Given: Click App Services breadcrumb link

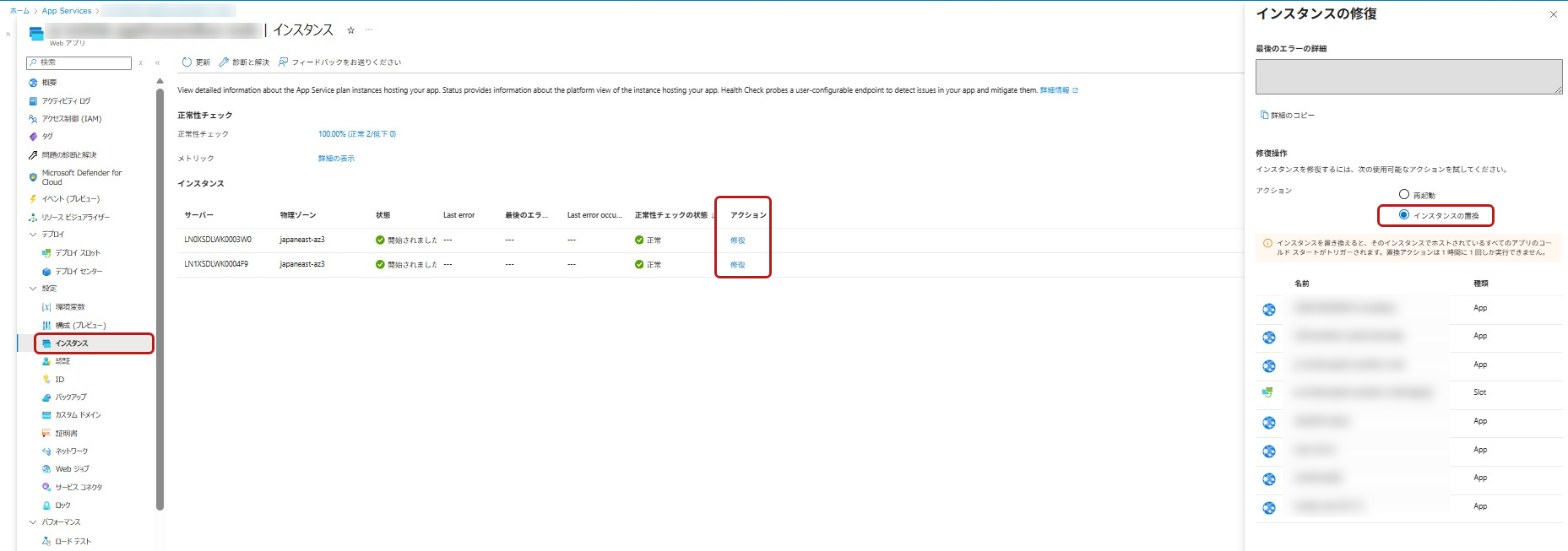Looking at the screenshot, I should pos(67,11).
